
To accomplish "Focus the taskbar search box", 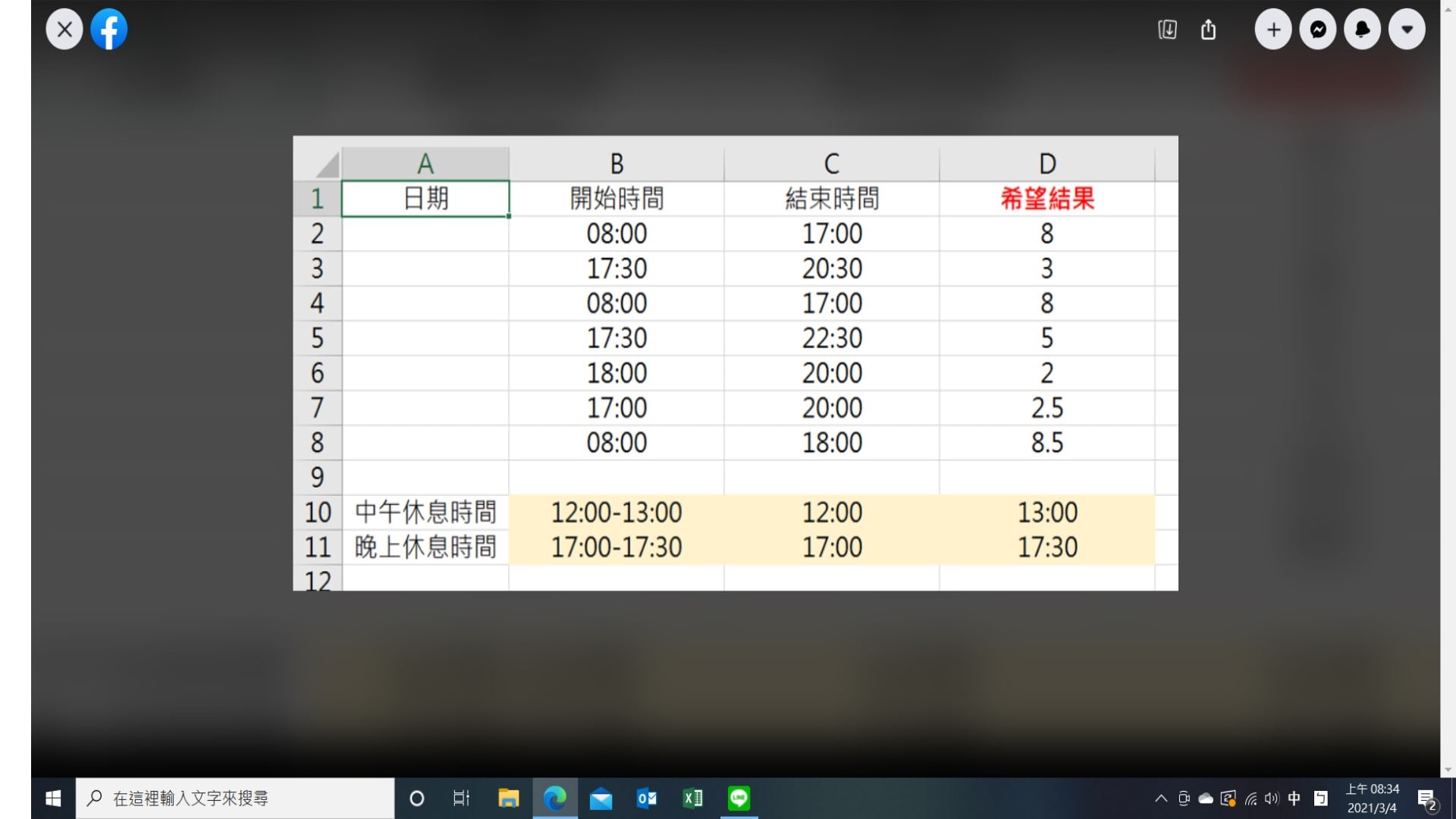I will pyautogui.click(x=235, y=799).
